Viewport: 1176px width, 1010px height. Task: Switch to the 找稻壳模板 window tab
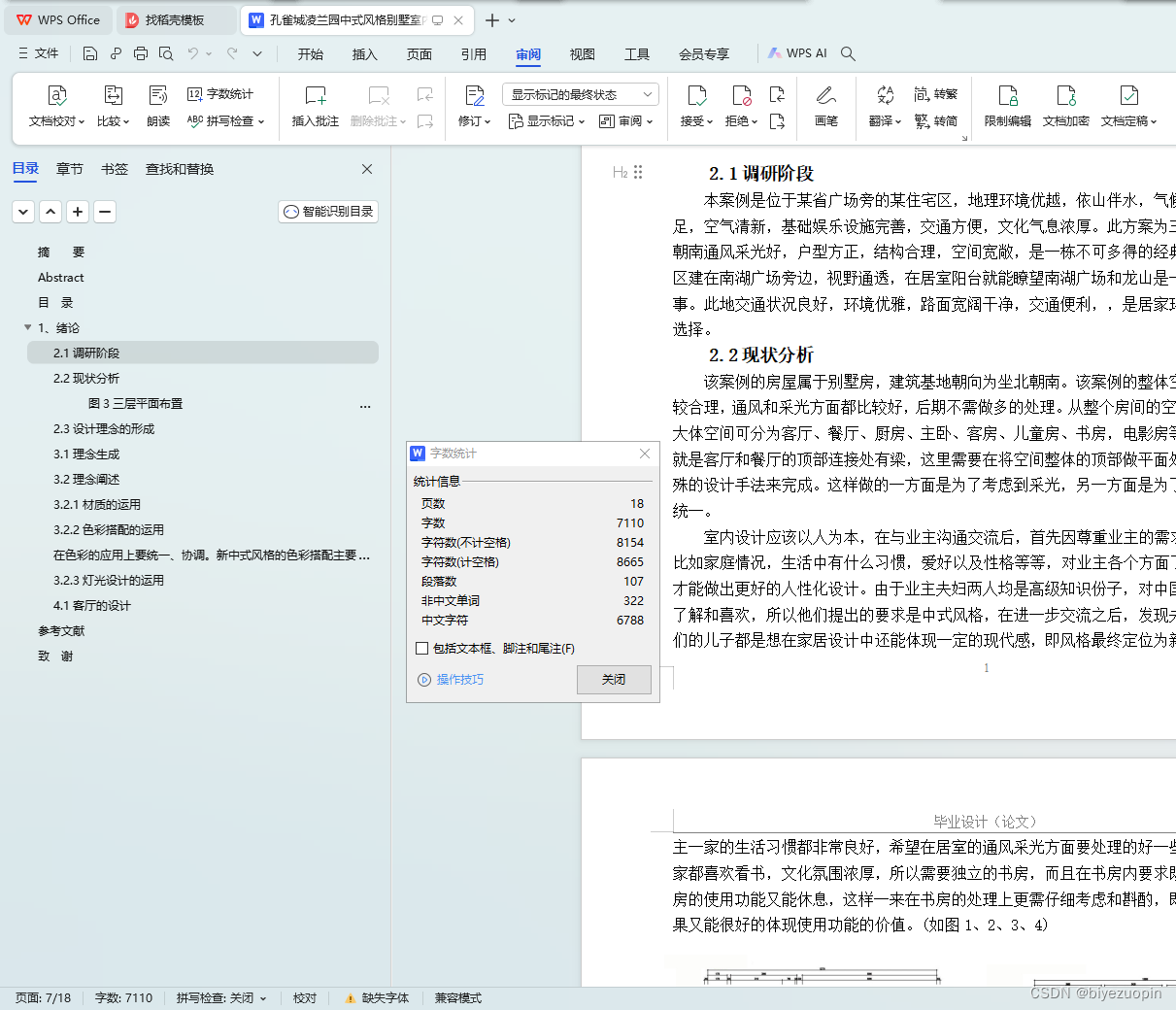[175, 20]
